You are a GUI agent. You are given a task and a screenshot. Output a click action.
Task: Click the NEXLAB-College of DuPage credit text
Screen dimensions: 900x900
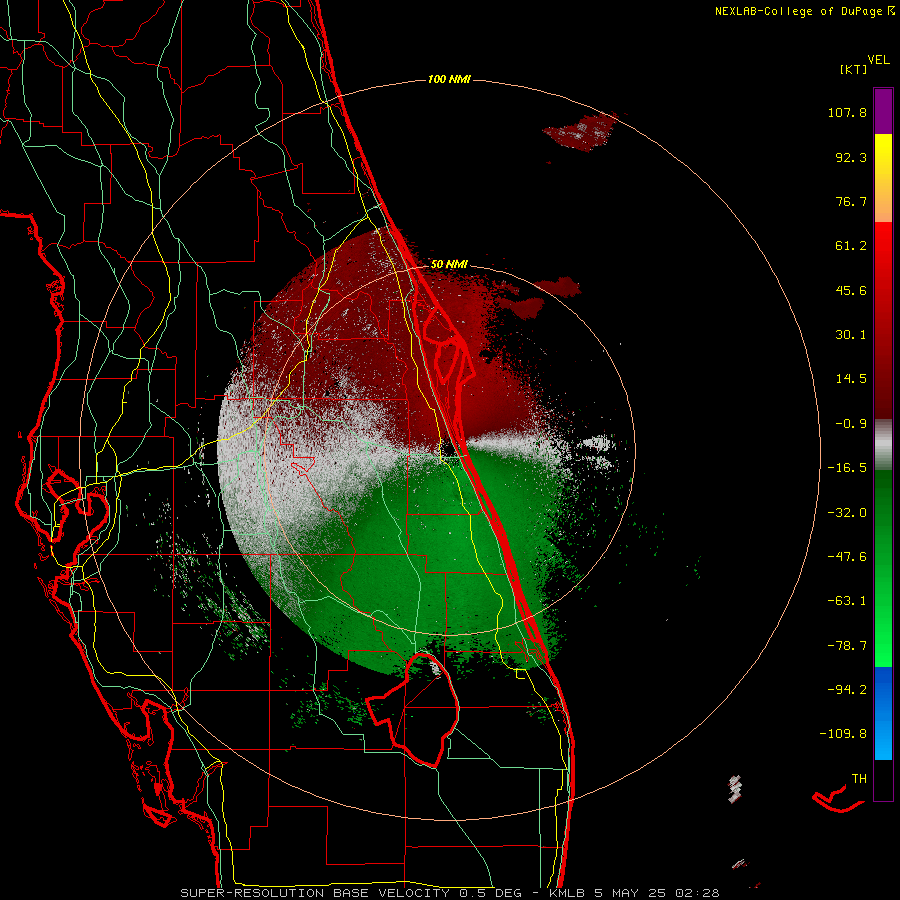(804, 11)
